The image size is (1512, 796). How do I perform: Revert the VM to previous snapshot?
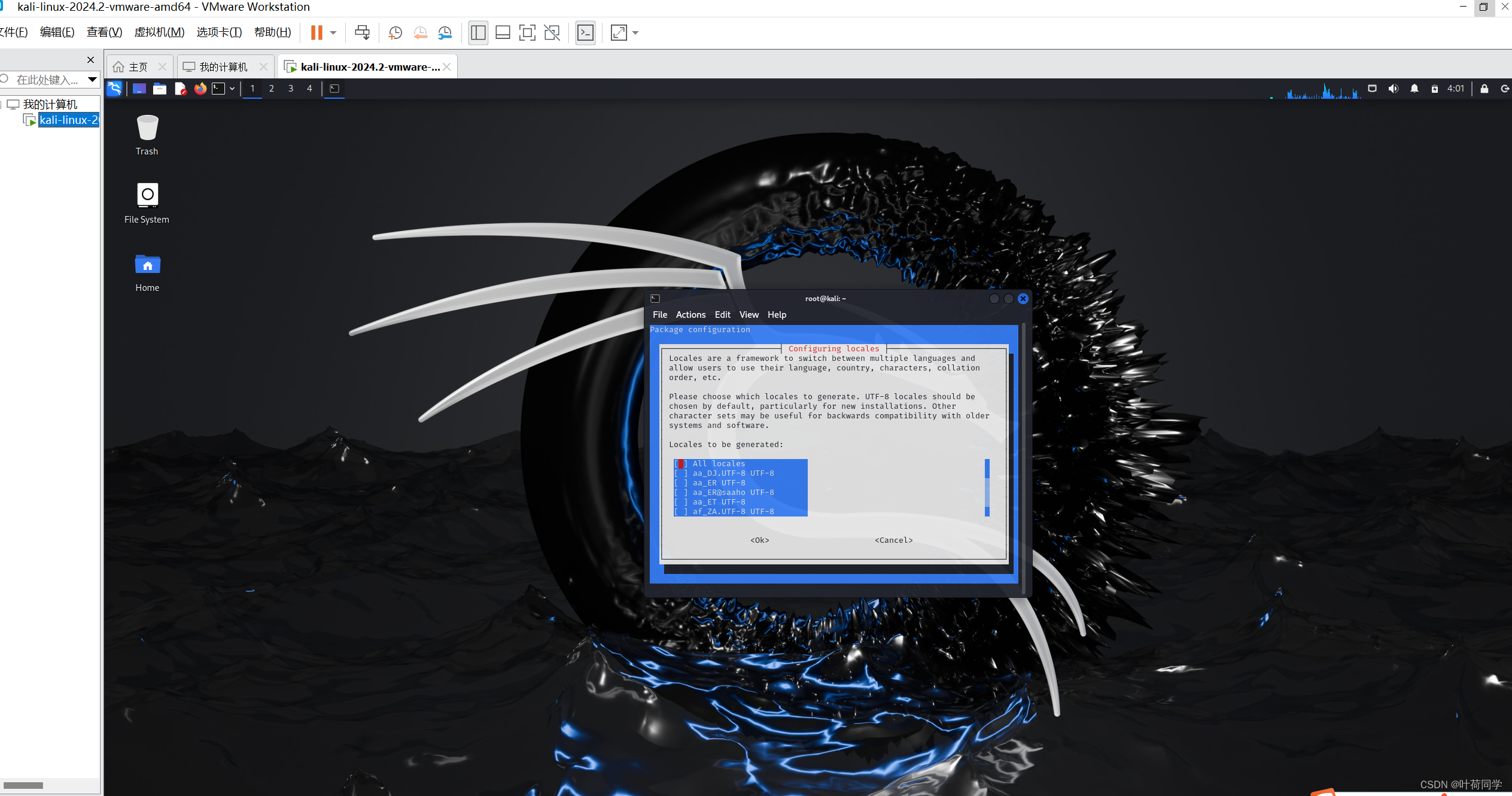[x=420, y=33]
